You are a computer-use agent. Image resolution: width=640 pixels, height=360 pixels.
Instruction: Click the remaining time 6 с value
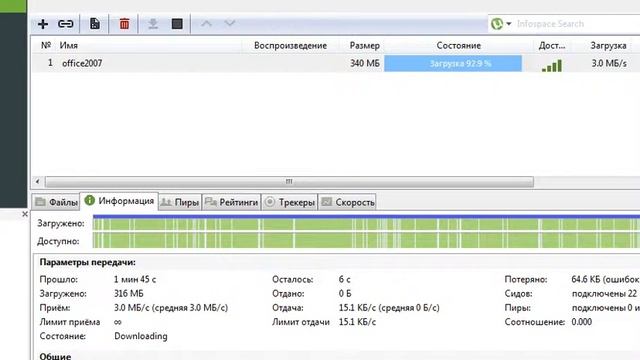pos(344,280)
